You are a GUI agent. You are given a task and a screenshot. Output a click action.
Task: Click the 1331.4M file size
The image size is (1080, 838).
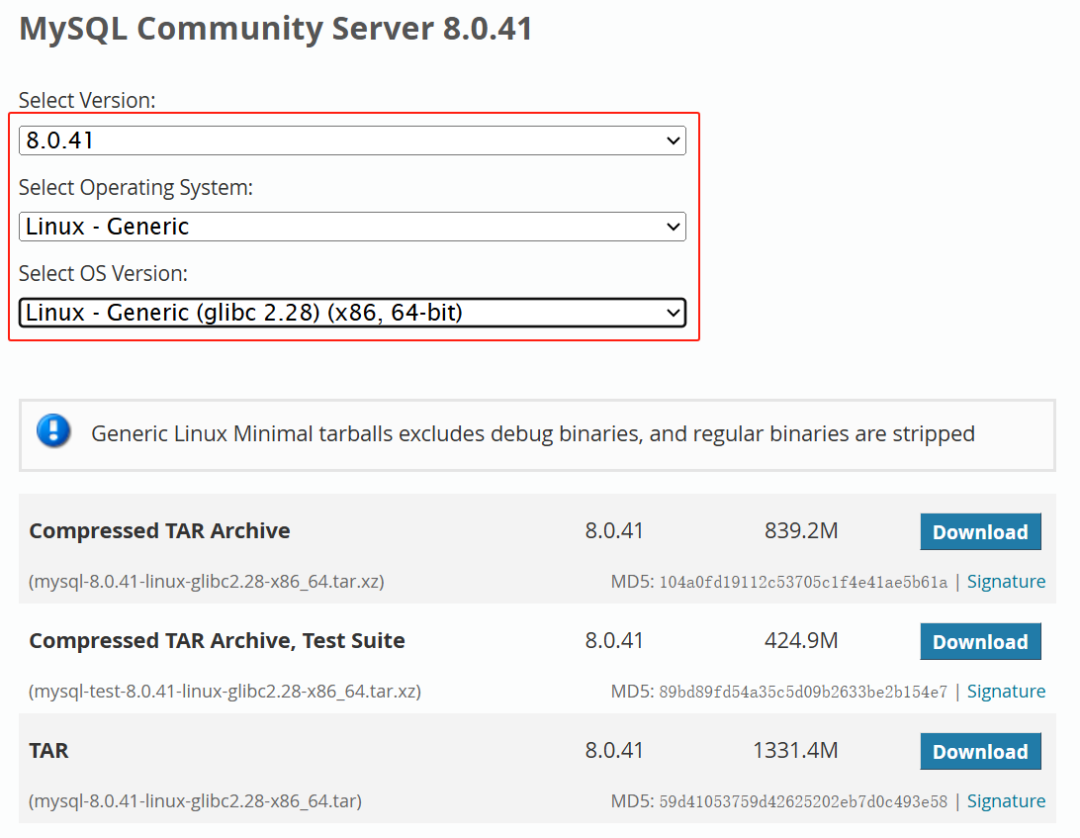tap(796, 751)
